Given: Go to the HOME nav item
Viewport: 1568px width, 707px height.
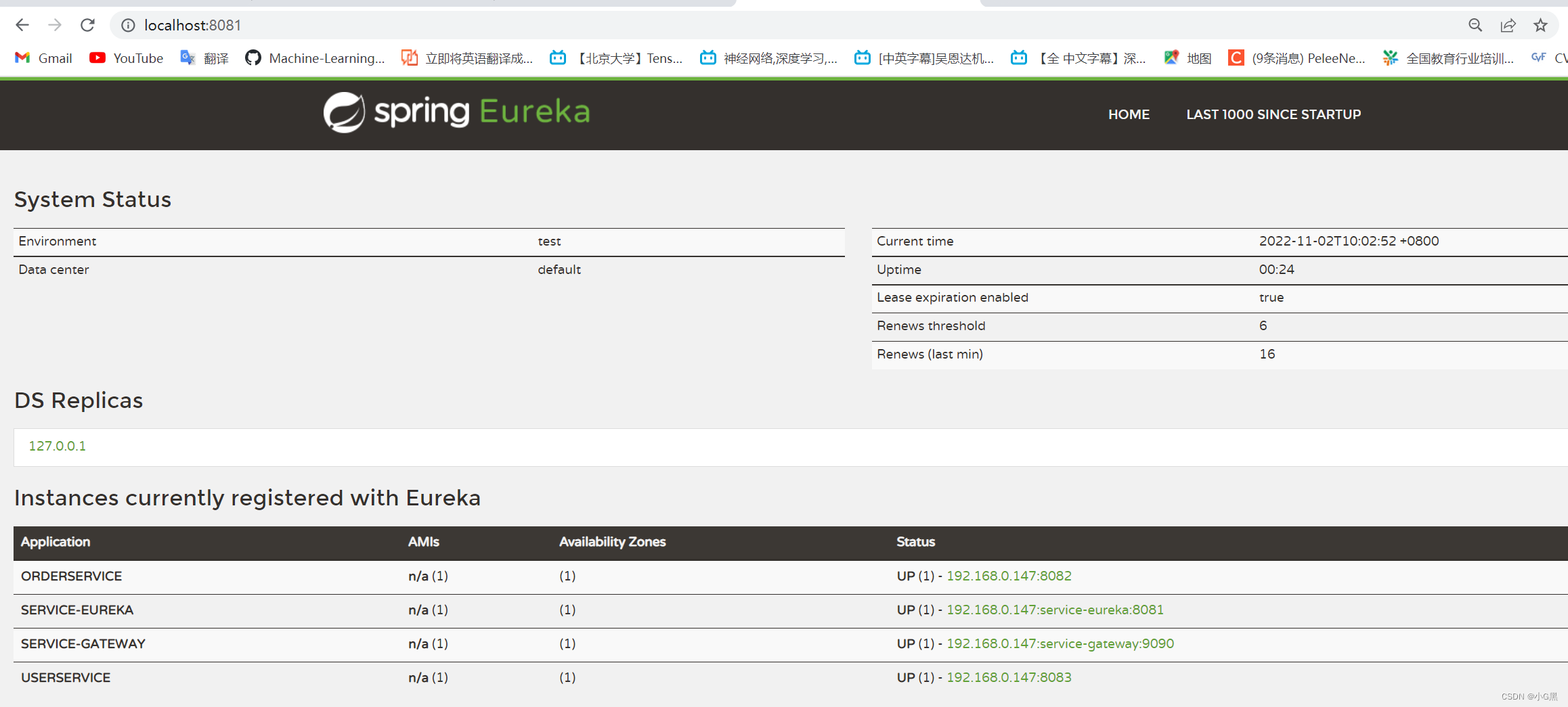Looking at the screenshot, I should (x=1129, y=114).
